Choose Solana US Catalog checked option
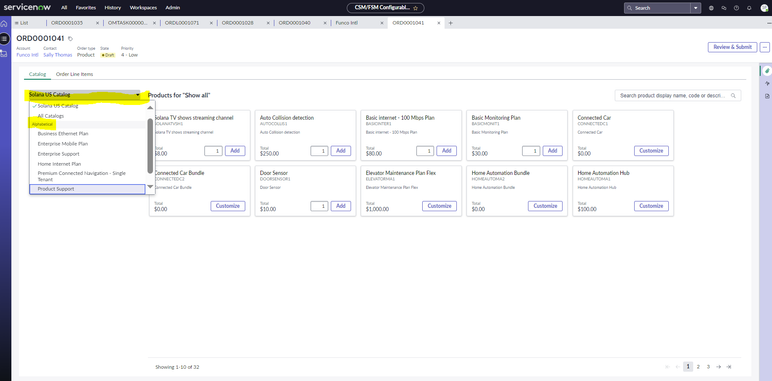 coord(58,106)
